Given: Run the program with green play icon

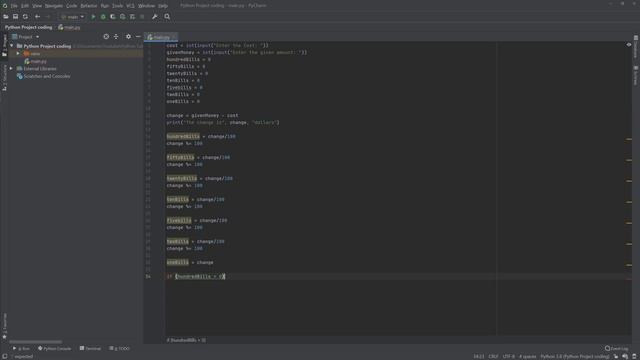Looking at the screenshot, I should (93, 17).
